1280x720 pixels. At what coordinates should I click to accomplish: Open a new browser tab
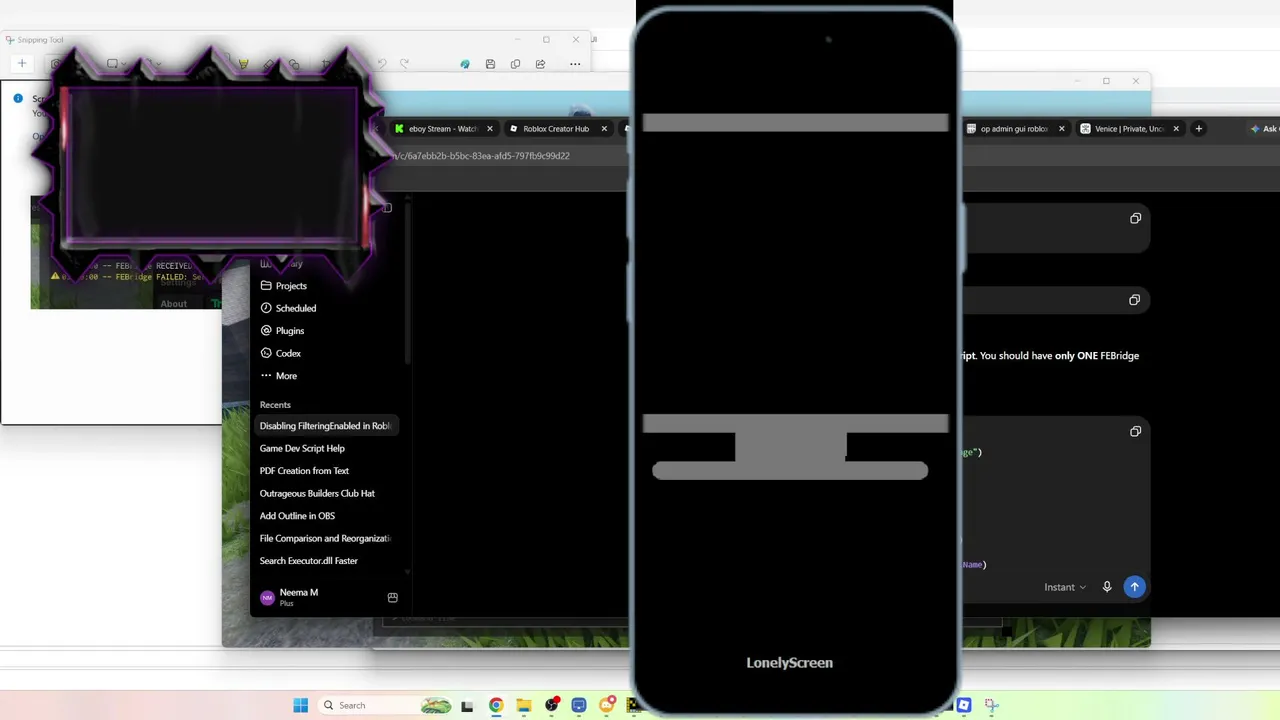1198,129
